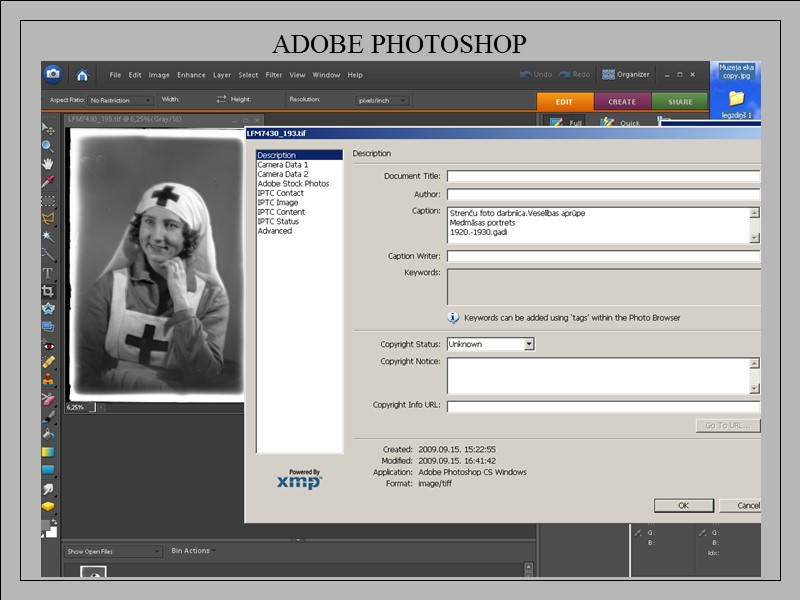Choose the Eyedropper tool
800x600 pixels.
pos(48,181)
